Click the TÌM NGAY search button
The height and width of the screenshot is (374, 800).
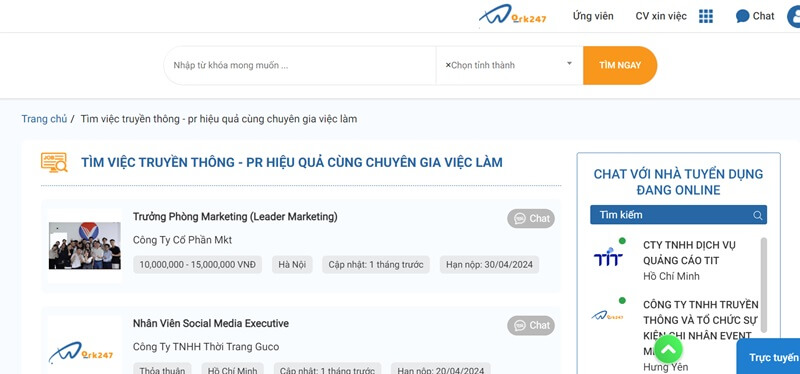click(620, 65)
